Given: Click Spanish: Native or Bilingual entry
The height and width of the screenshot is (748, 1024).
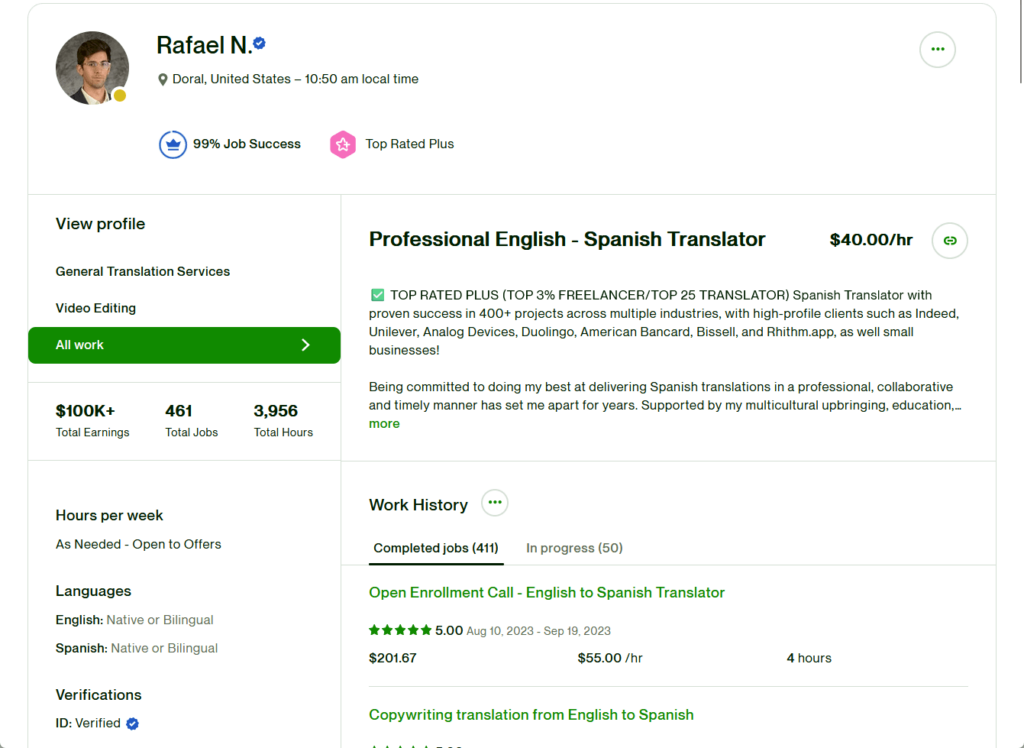Looking at the screenshot, I should [x=136, y=649].
